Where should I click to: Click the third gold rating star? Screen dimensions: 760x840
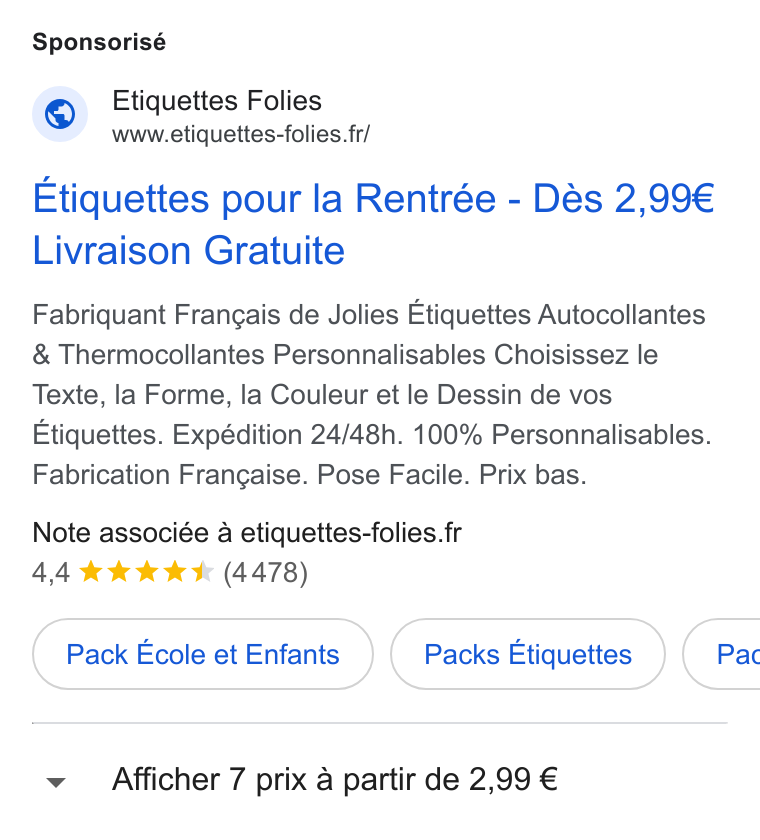pos(147,572)
